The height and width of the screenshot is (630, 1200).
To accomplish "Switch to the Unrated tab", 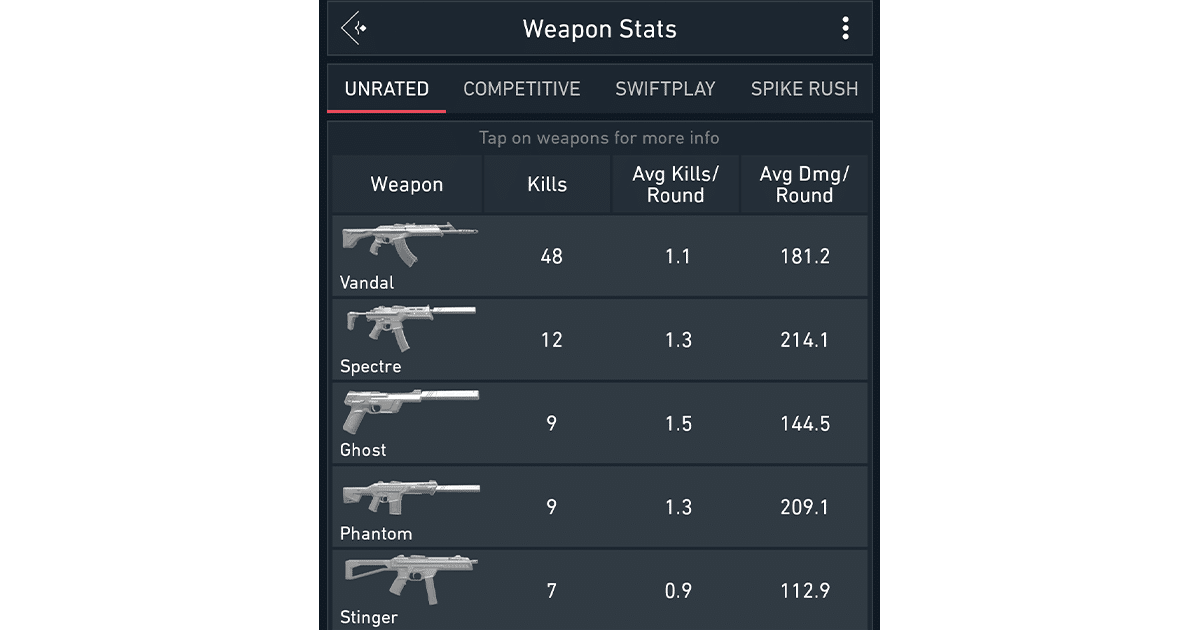I will tap(387, 89).
